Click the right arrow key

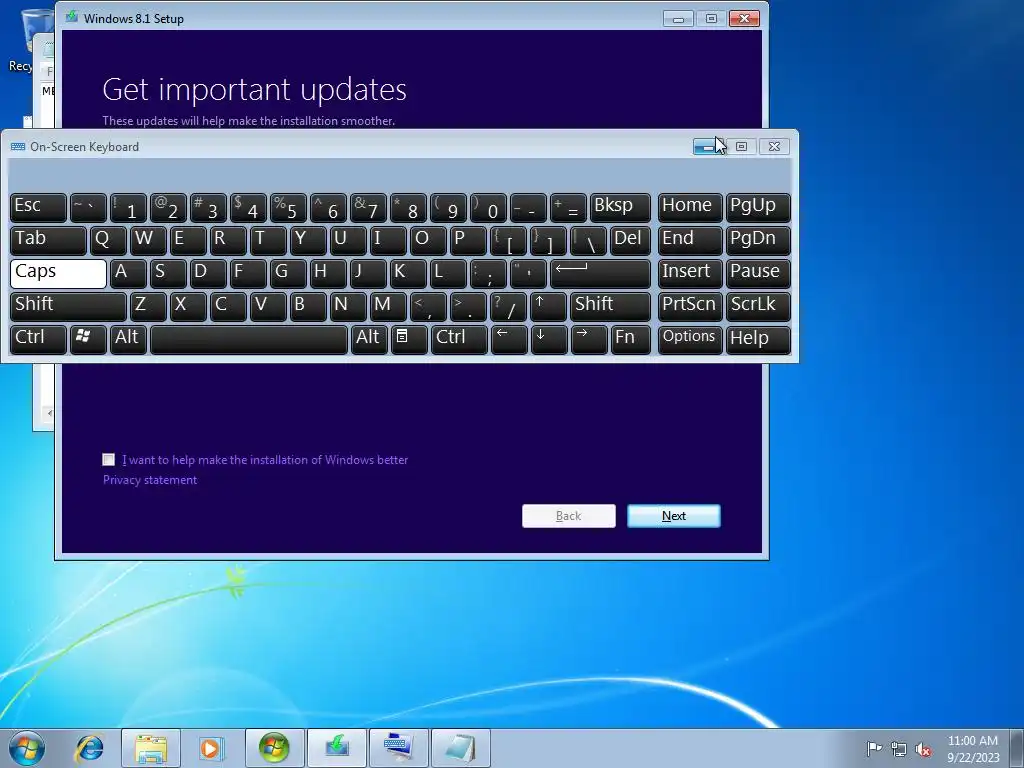(589, 339)
